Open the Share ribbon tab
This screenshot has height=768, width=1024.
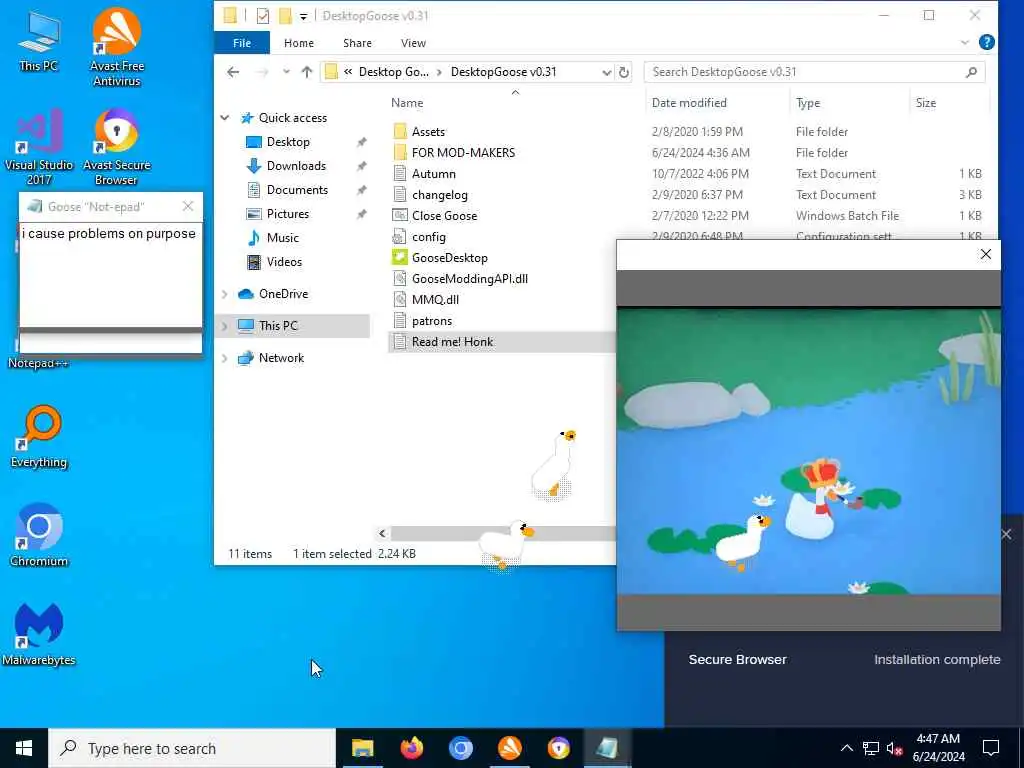click(x=357, y=42)
